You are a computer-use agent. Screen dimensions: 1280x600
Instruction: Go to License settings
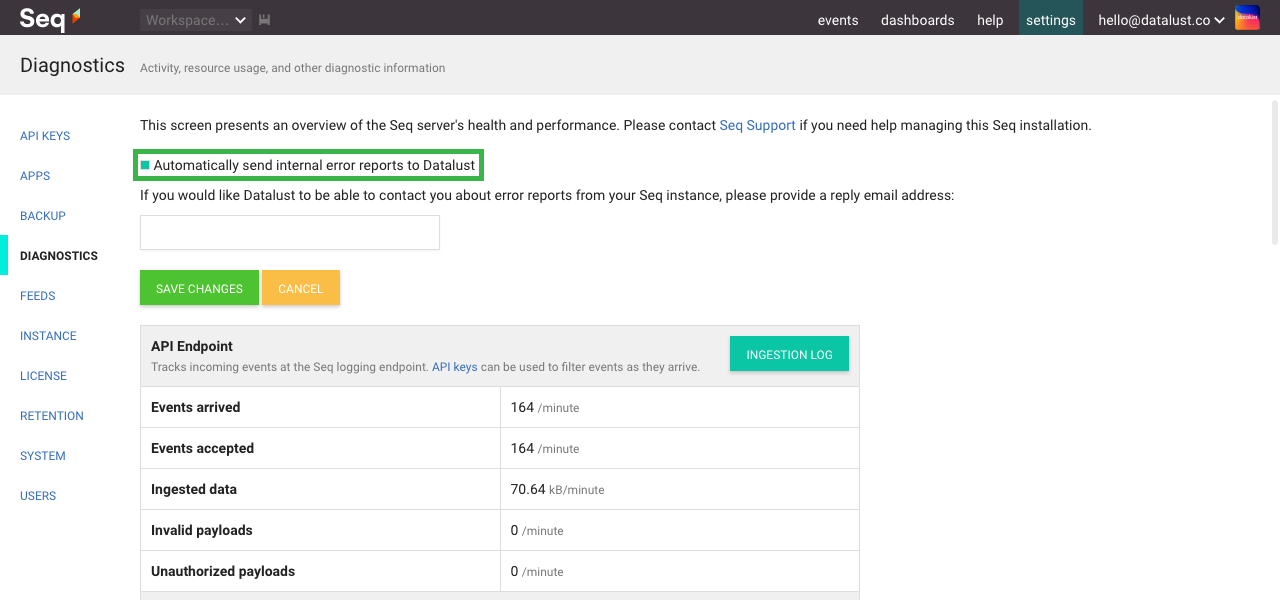point(43,376)
